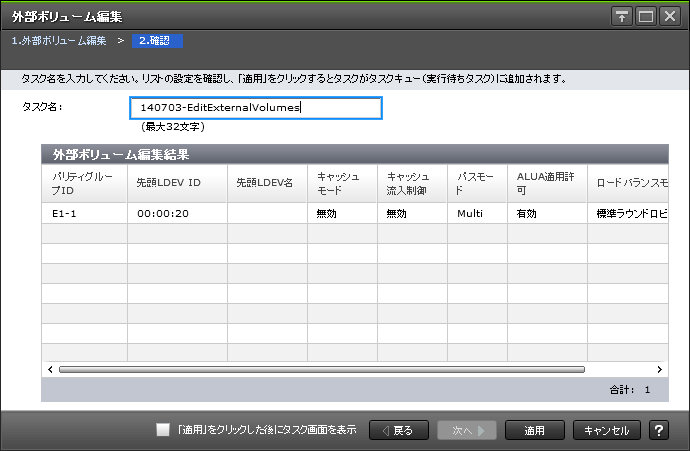The image size is (690, 451).
Task: Select the 2.確認 step tab
Action: tap(157, 41)
